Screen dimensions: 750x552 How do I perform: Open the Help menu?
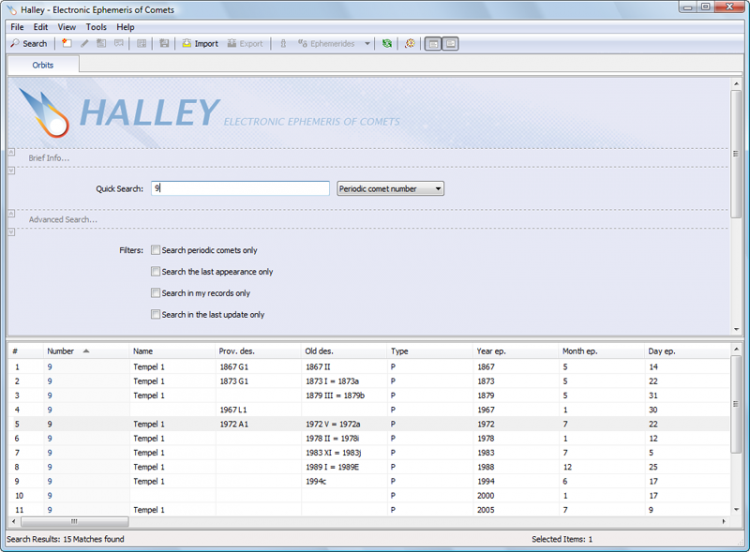125,27
